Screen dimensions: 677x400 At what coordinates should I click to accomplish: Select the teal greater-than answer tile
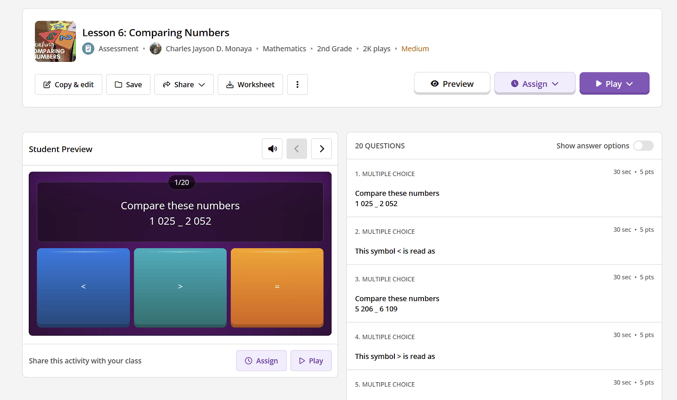(x=180, y=287)
